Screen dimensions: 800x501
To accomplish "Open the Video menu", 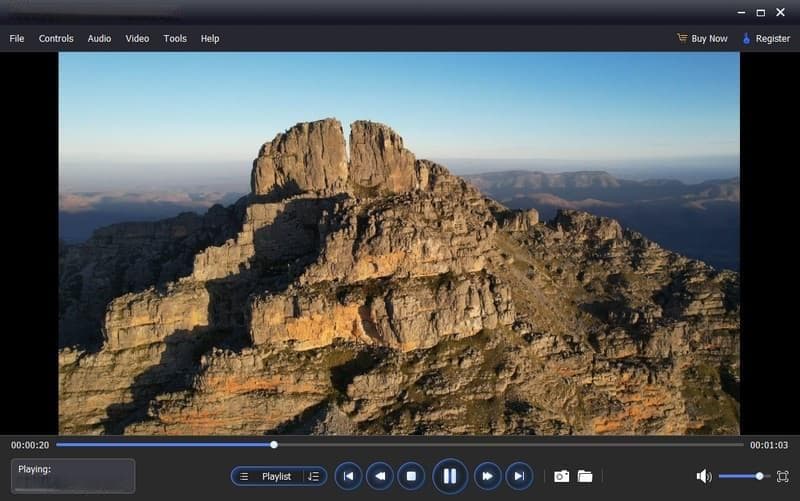I will click(x=137, y=39).
